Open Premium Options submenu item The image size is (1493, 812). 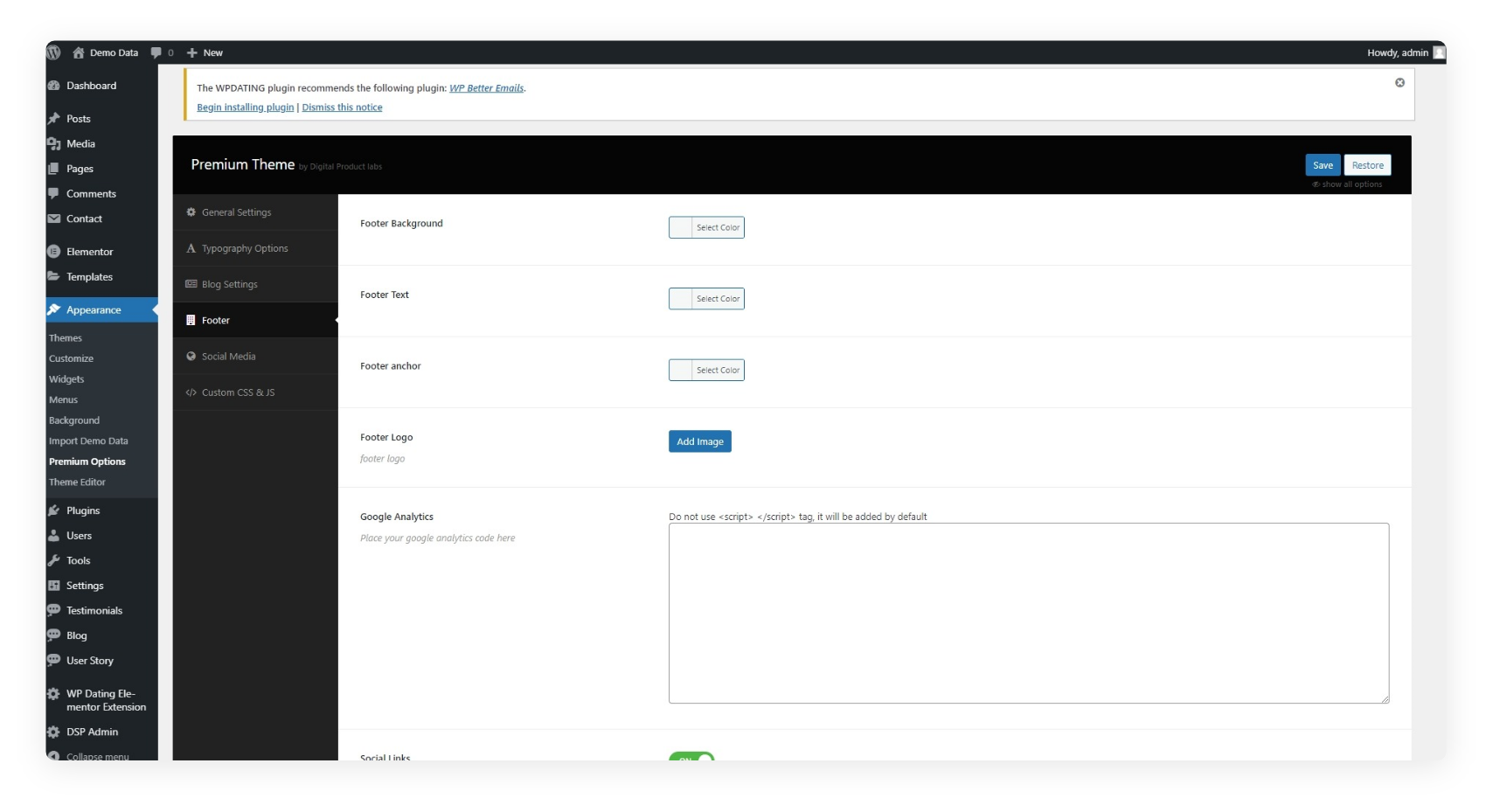pyautogui.click(x=87, y=462)
